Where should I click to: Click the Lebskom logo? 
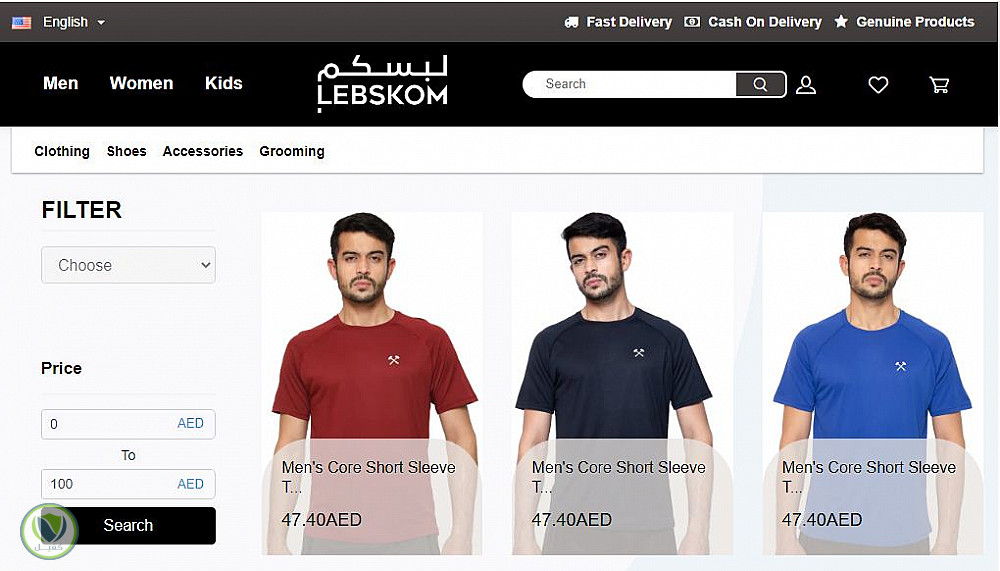(383, 84)
